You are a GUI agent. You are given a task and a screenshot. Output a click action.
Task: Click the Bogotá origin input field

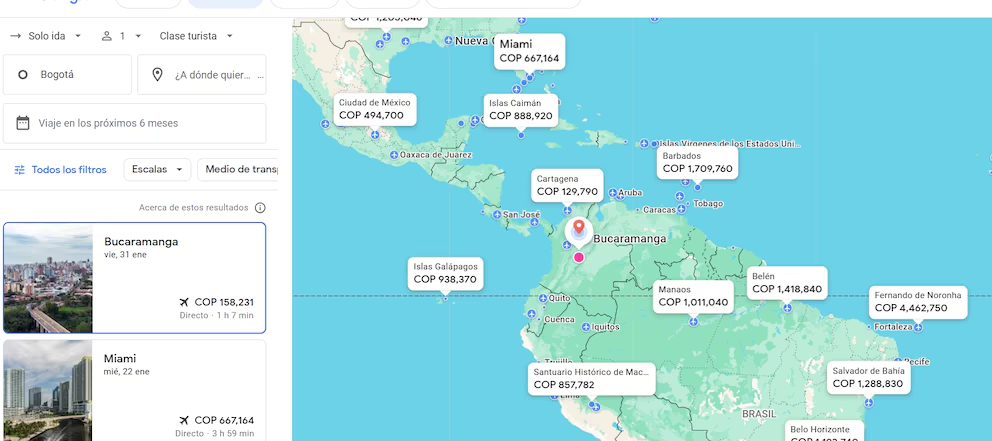67,75
